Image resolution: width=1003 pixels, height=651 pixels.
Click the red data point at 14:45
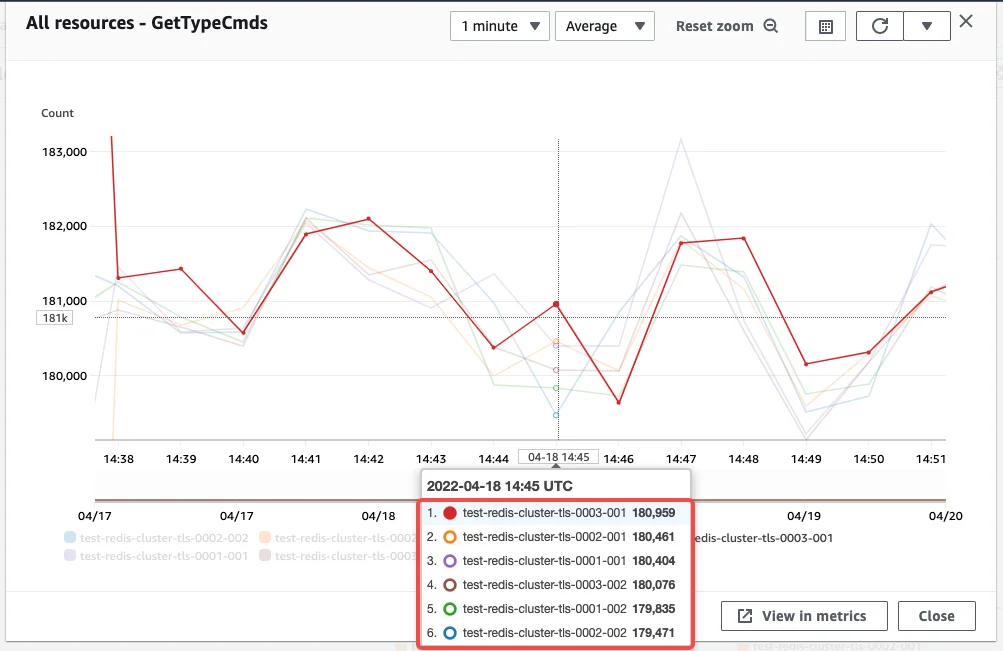click(x=556, y=304)
